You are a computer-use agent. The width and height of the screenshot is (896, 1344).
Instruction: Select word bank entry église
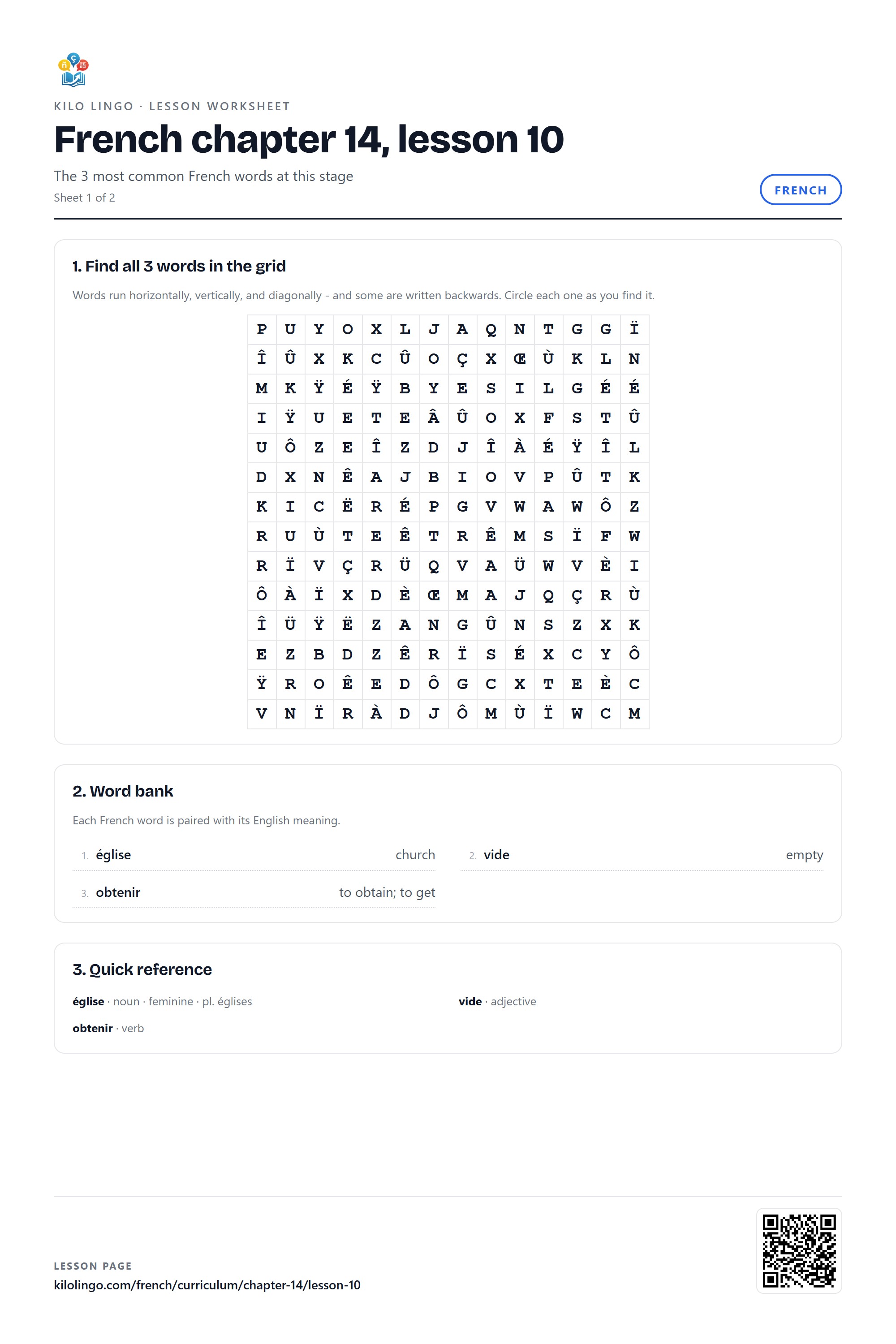254,855
